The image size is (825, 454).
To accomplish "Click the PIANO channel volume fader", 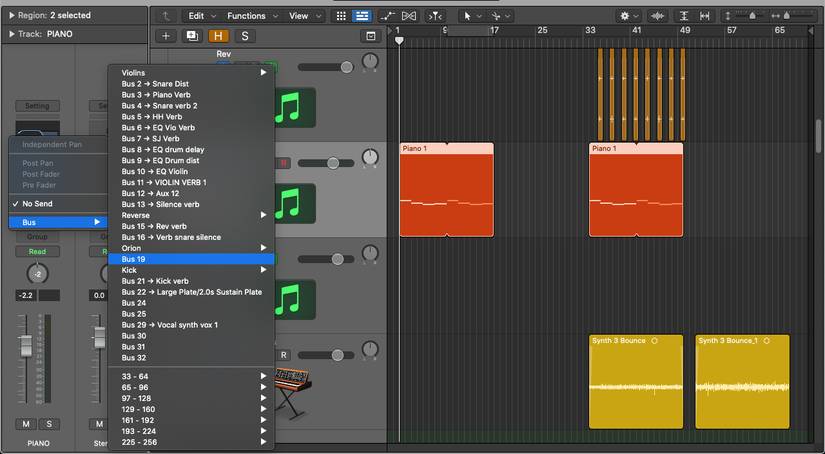I will point(25,347).
